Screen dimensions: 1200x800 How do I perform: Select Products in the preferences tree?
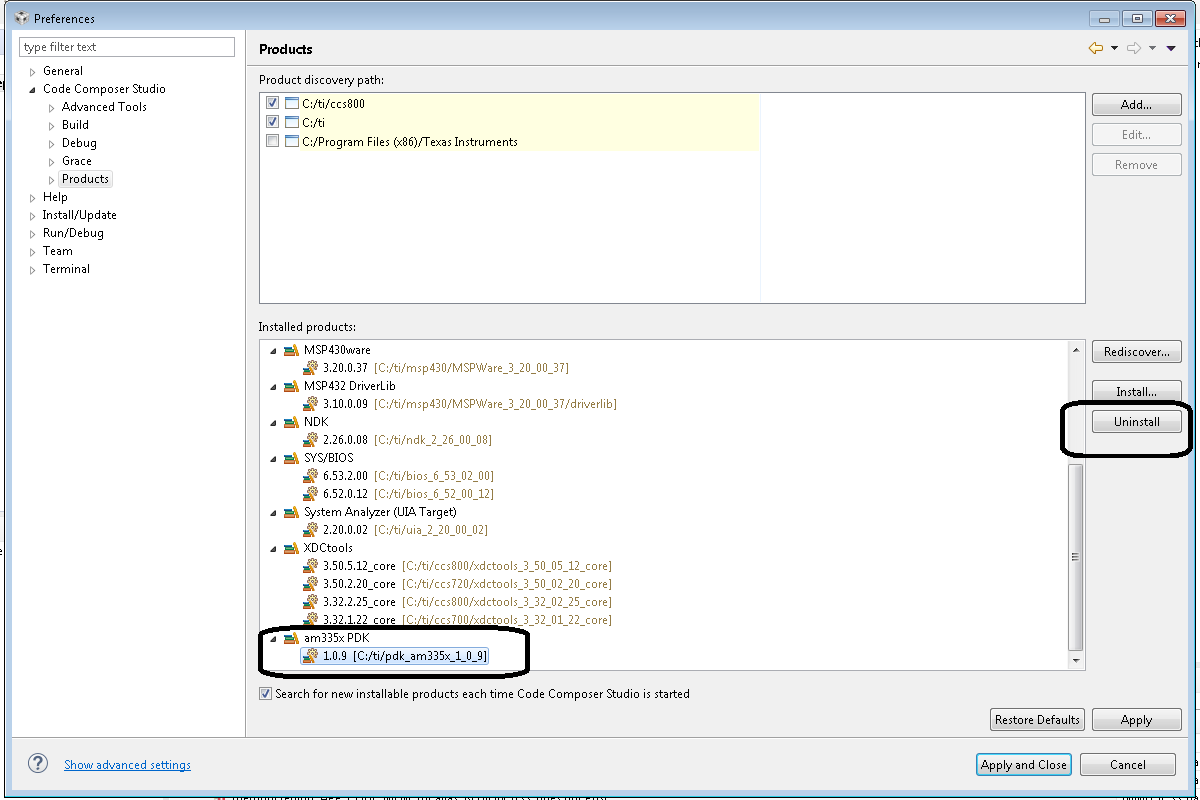[x=85, y=179]
